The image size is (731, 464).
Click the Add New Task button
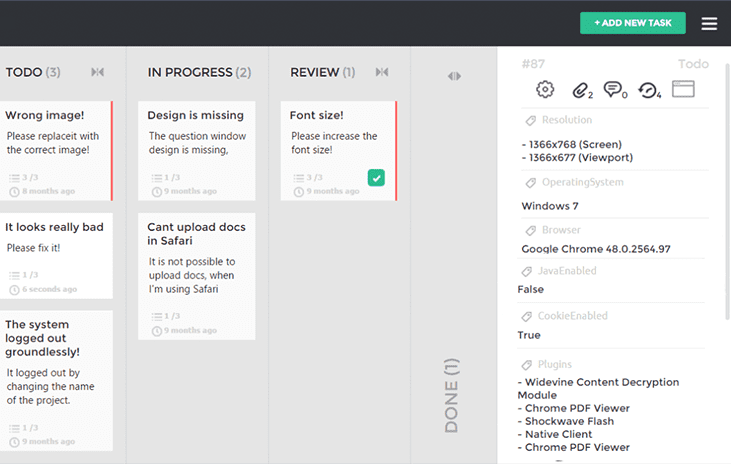point(632,23)
